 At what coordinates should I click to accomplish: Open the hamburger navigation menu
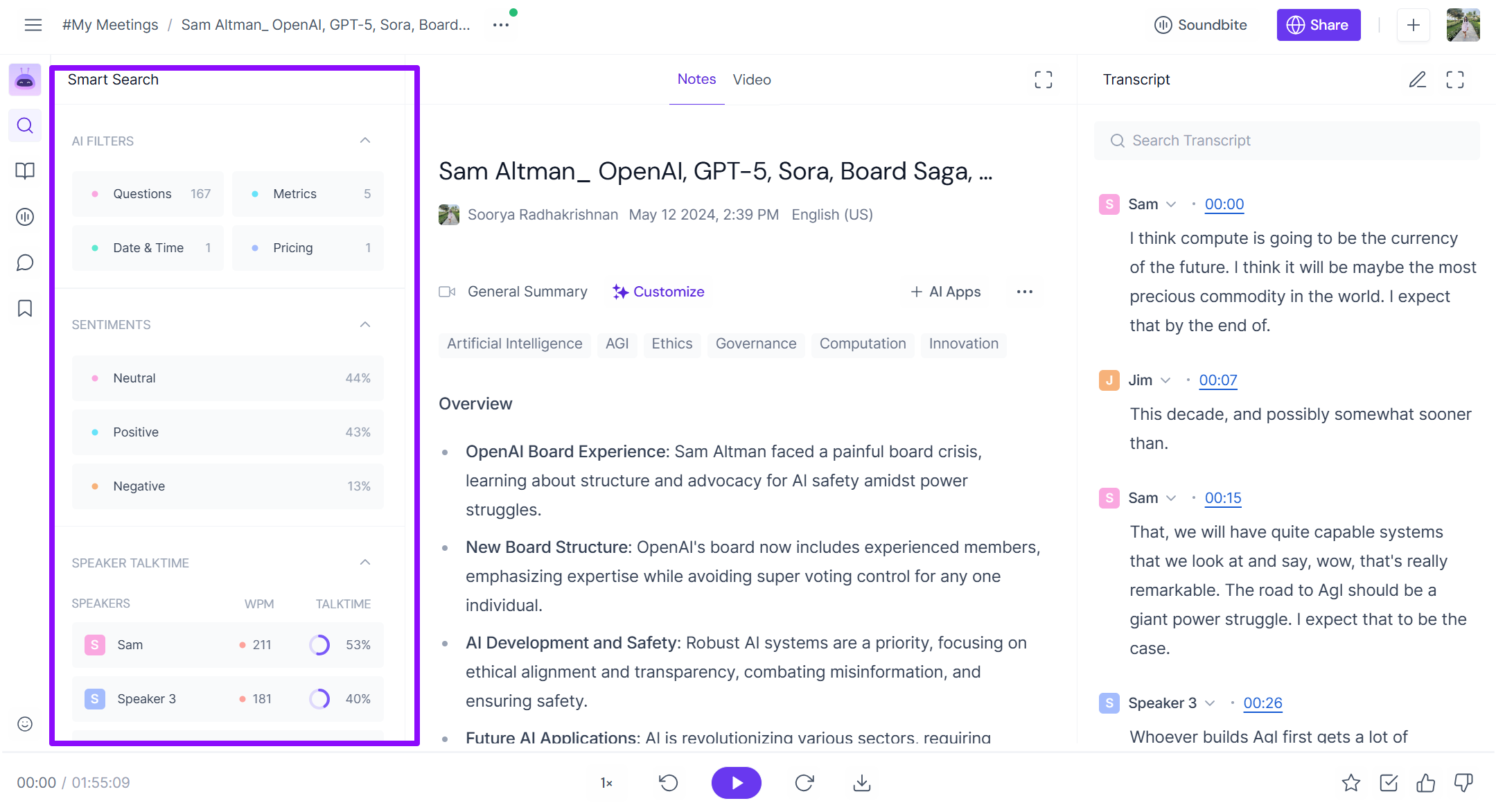pyautogui.click(x=33, y=25)
